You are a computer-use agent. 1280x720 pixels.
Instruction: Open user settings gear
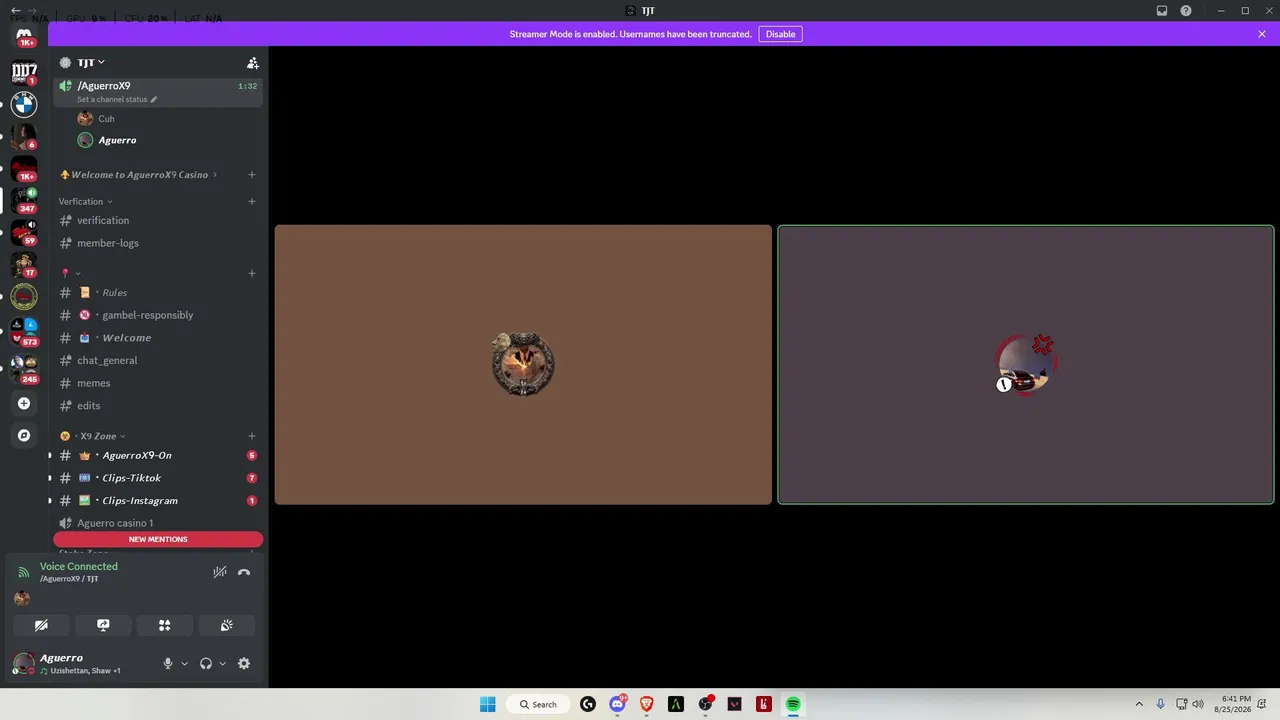[244, 663]
